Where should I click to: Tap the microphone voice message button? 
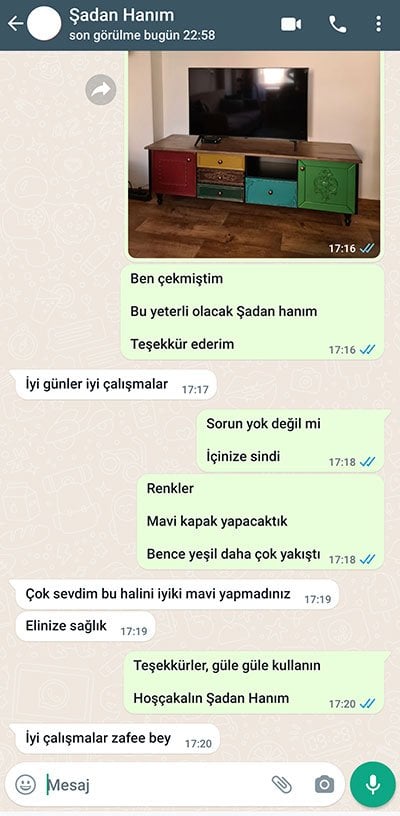(372, 784)
